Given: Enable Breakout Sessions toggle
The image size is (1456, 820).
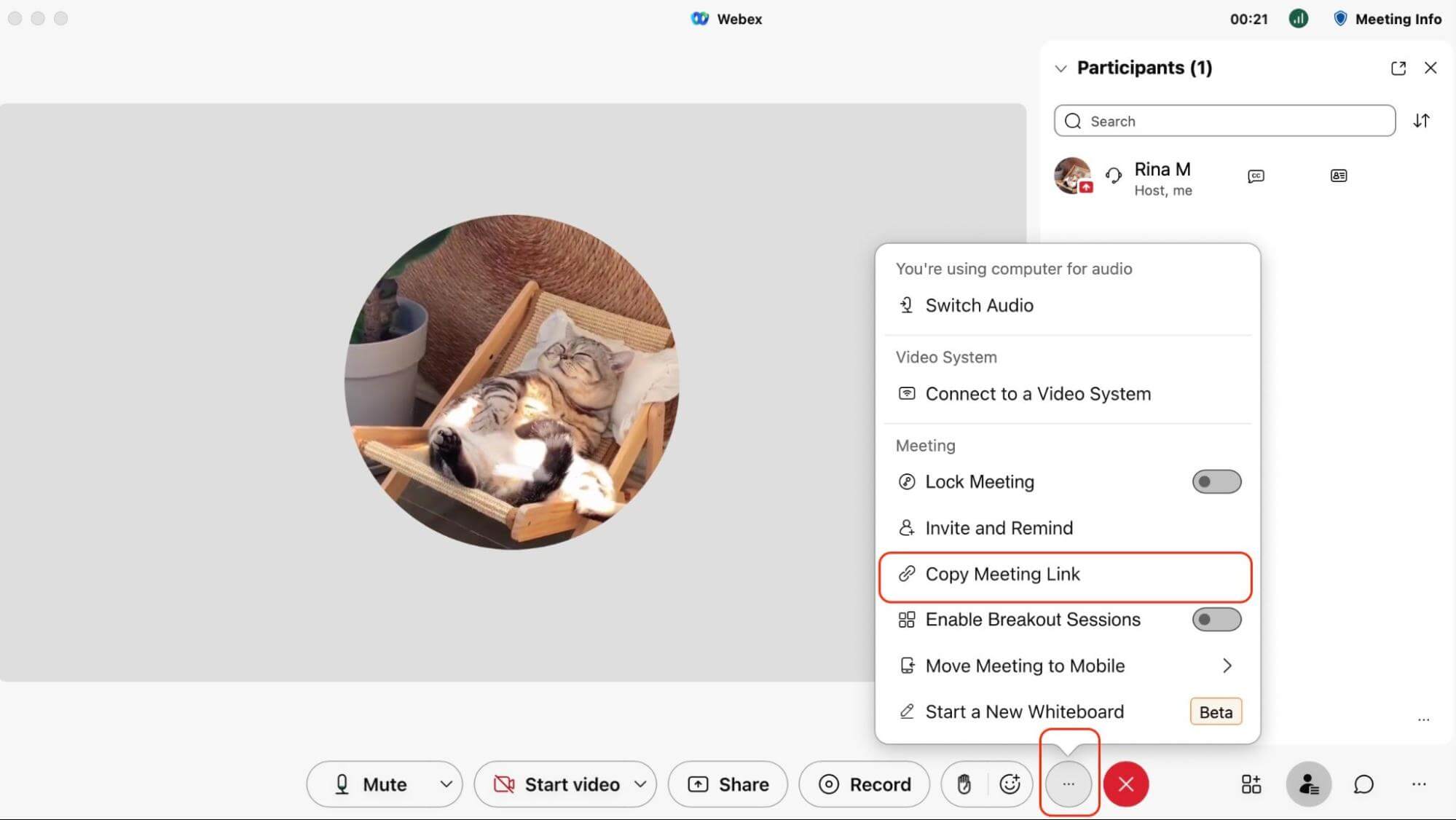Looking at the screenshot, I should [x=1216, y=619].
